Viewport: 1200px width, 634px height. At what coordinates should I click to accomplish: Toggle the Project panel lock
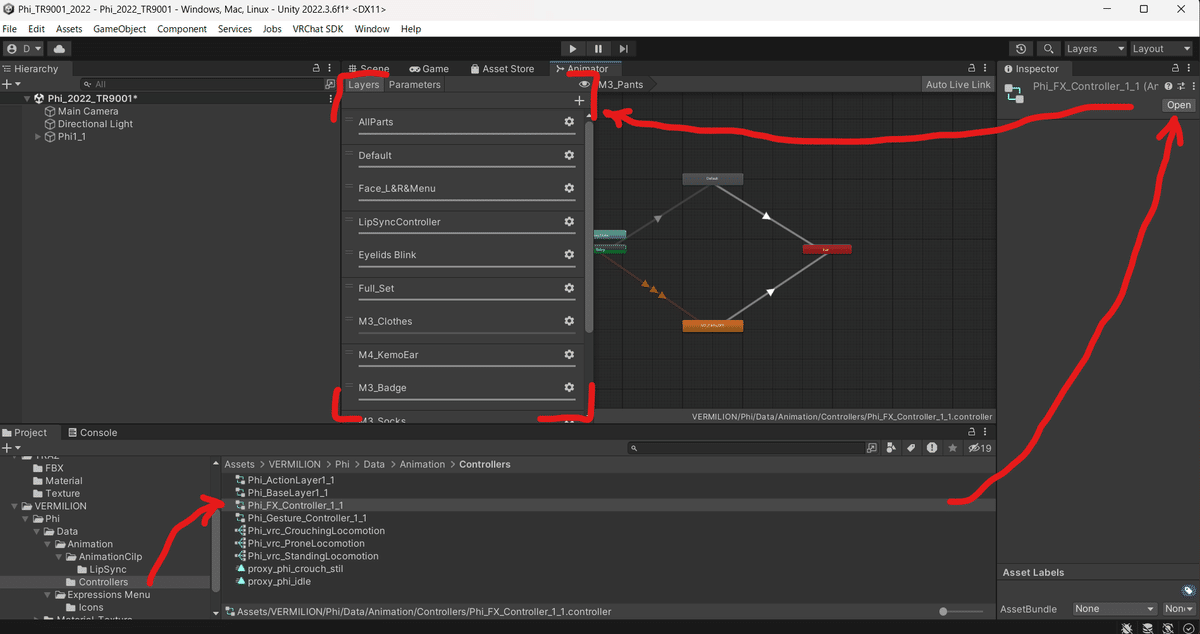tap(971, 433)
